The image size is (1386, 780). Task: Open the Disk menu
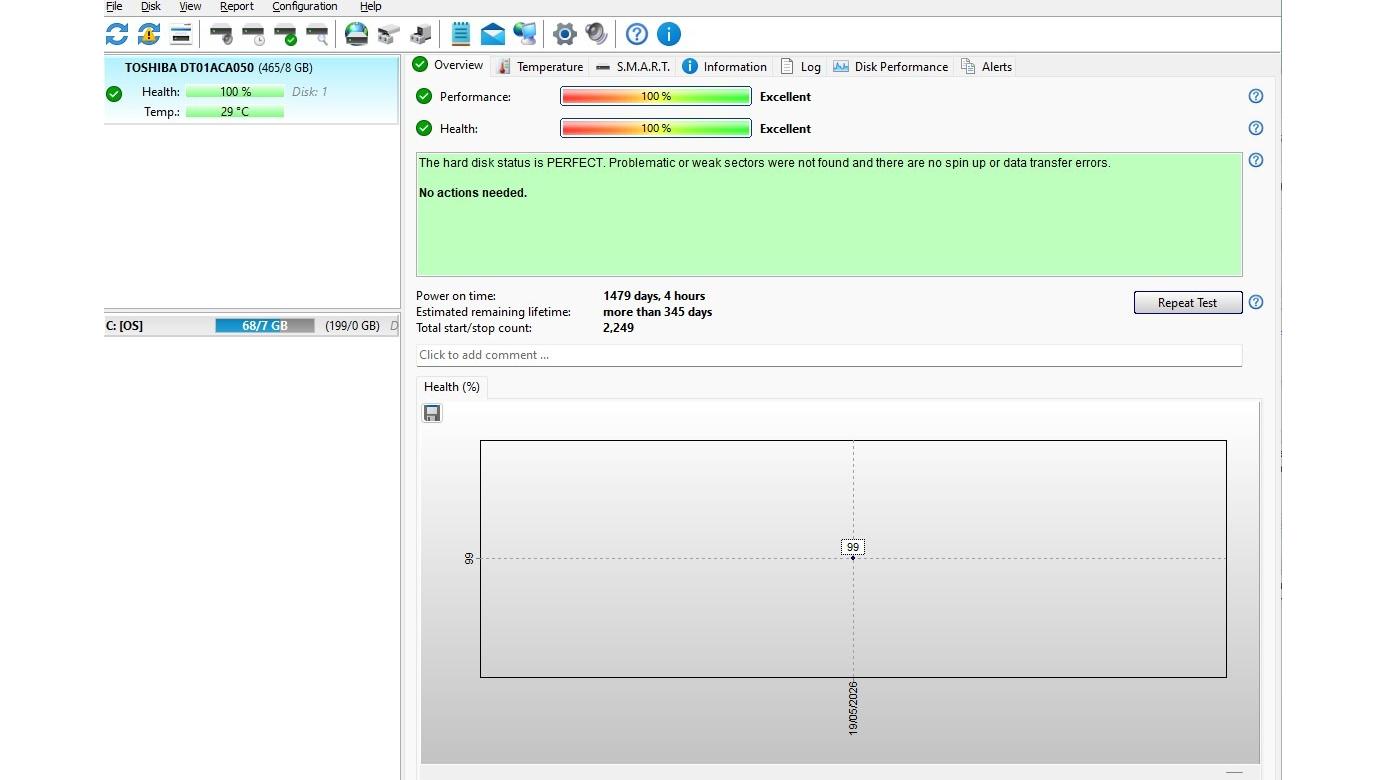(x=151, y=6)
